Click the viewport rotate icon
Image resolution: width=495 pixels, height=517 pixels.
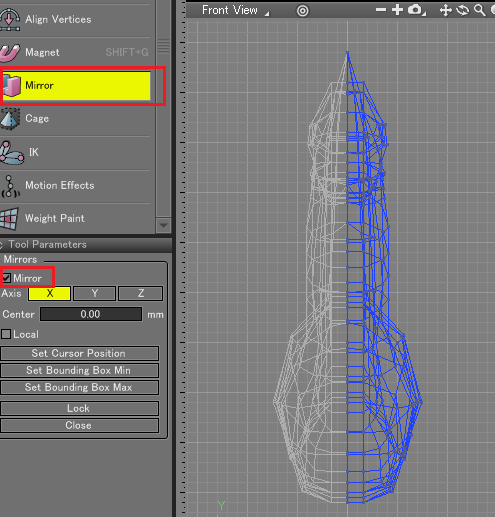(463, 10)
